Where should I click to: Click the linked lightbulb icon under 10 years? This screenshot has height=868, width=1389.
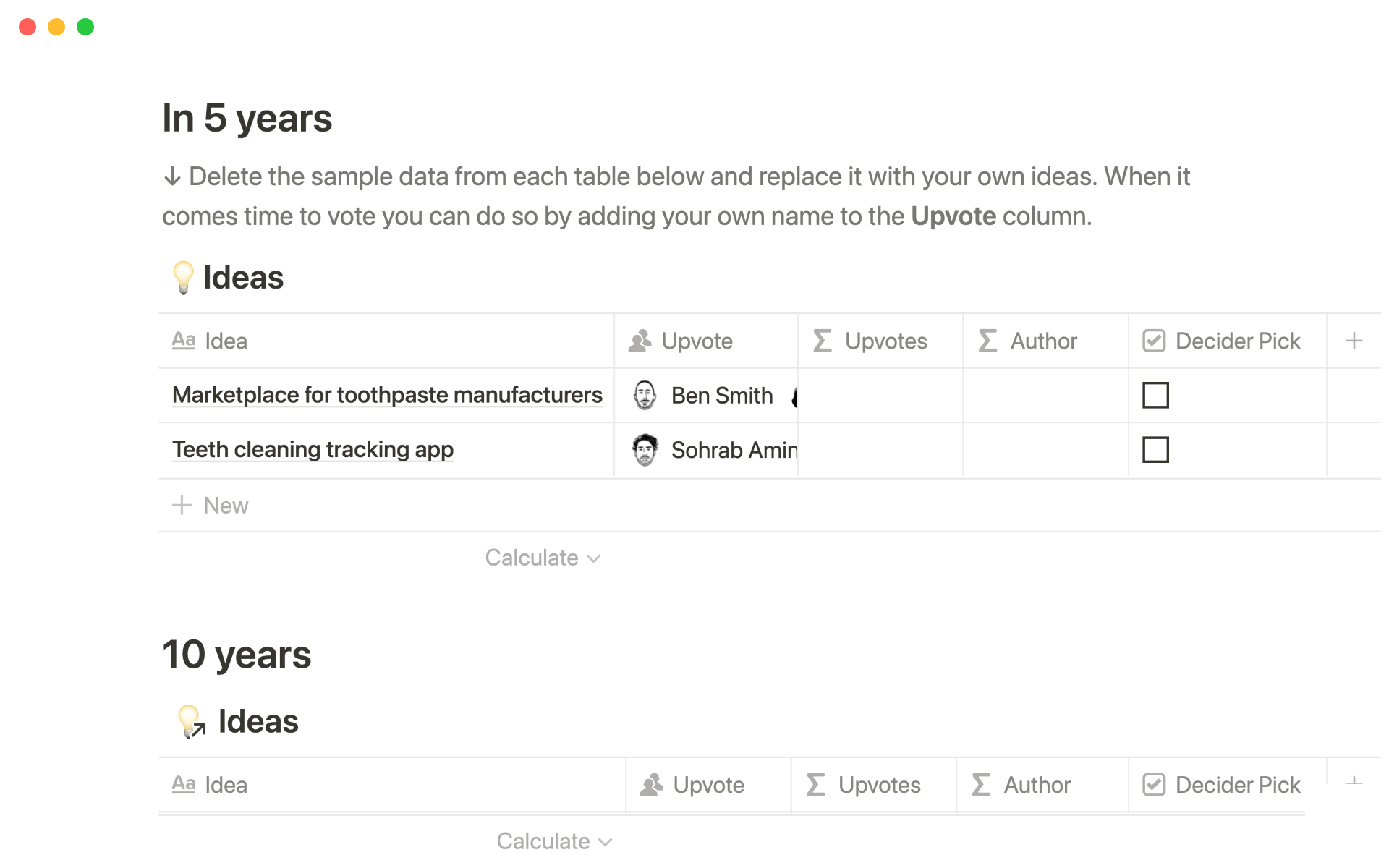pos(192,721)
